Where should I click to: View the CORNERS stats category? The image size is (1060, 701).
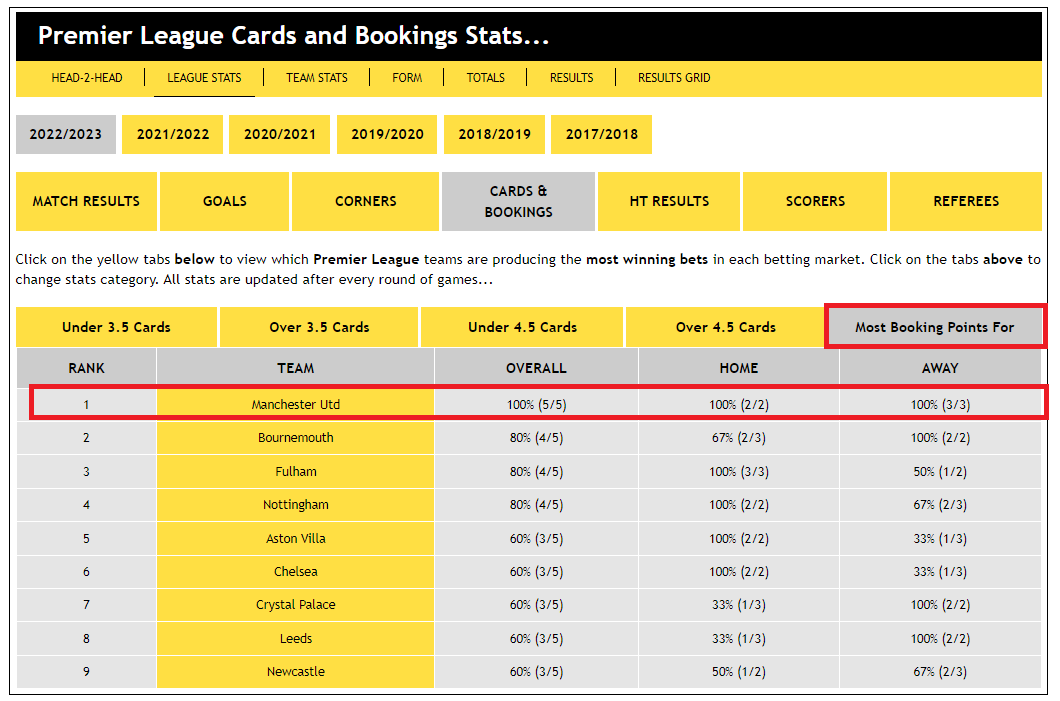point(365,200)
